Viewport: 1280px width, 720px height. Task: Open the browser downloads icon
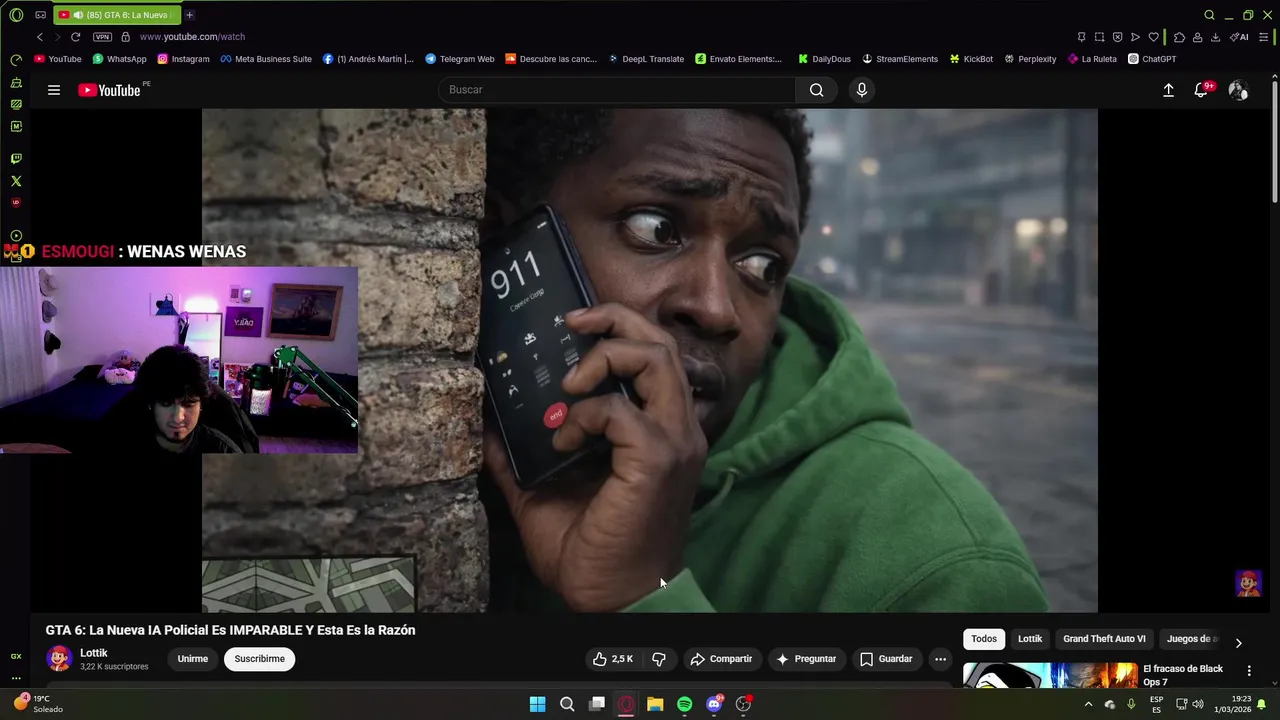point(1215,37)
